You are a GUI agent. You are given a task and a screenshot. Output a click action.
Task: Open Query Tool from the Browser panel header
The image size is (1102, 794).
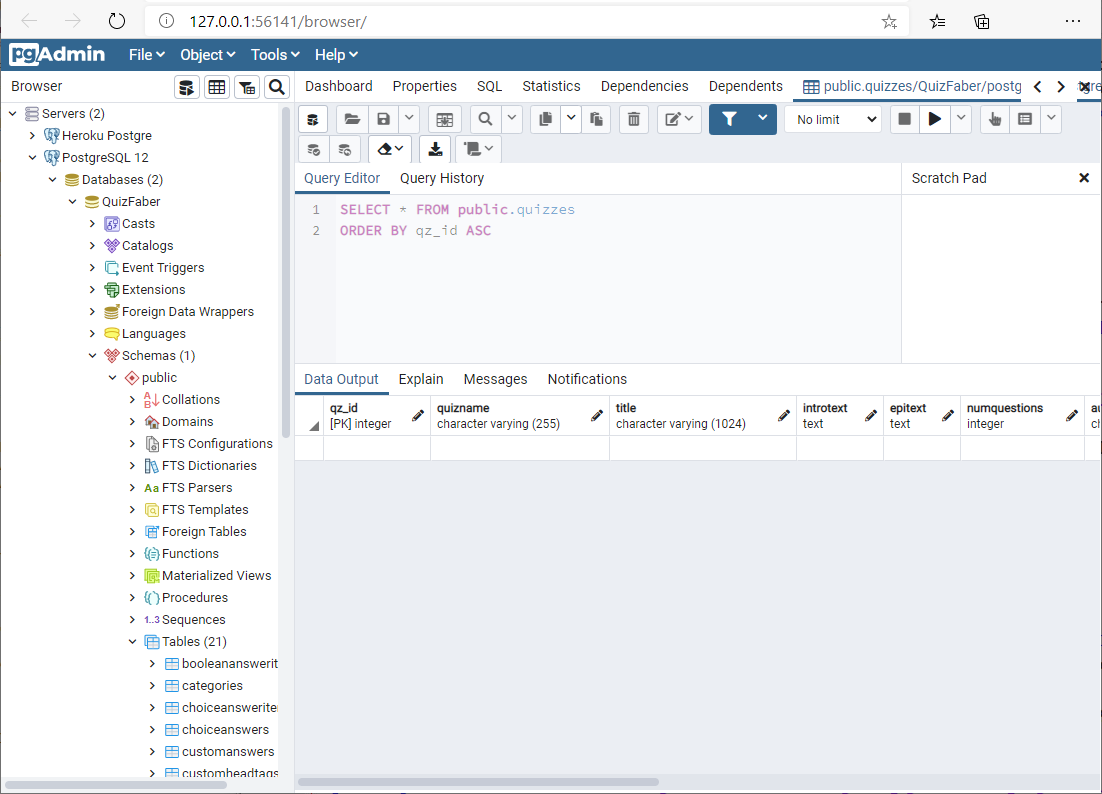click(x=187, y=87)
